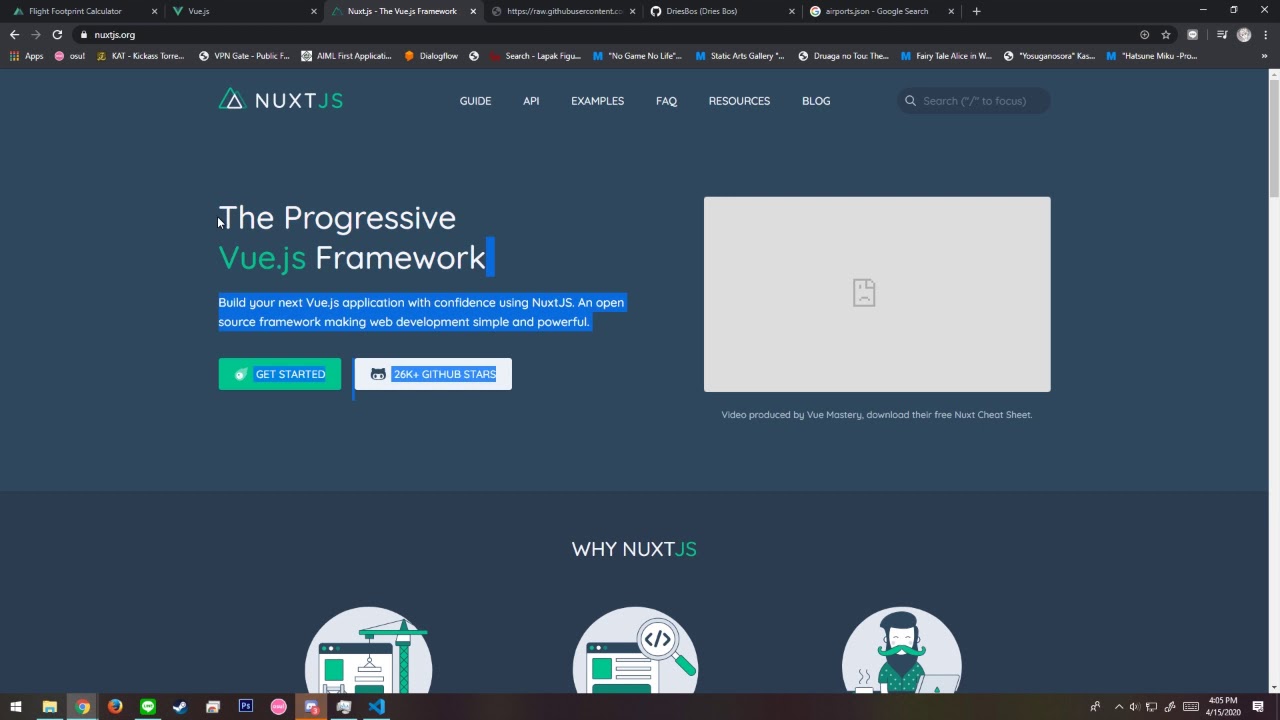Image resolution: width=1280 pixels, height=720 pixels.
Task: Focus the site search field
Action: (x=974, y=101)
